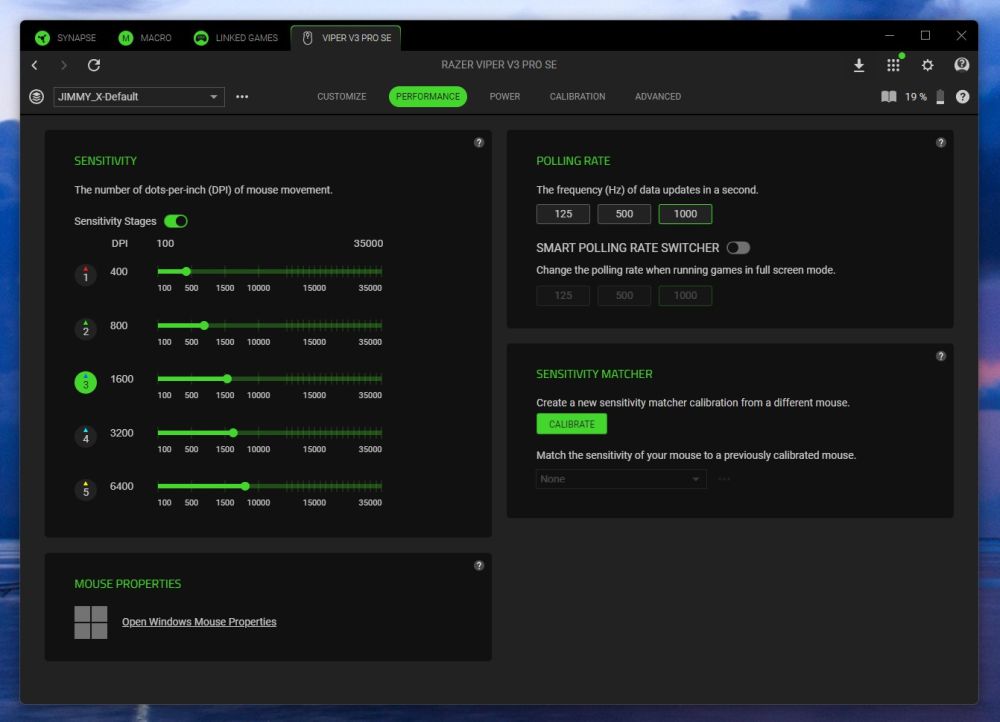Switch to the Calibration tab
Screen dimensions: 1000x722
pyautogui.click(x=577, y=97)
